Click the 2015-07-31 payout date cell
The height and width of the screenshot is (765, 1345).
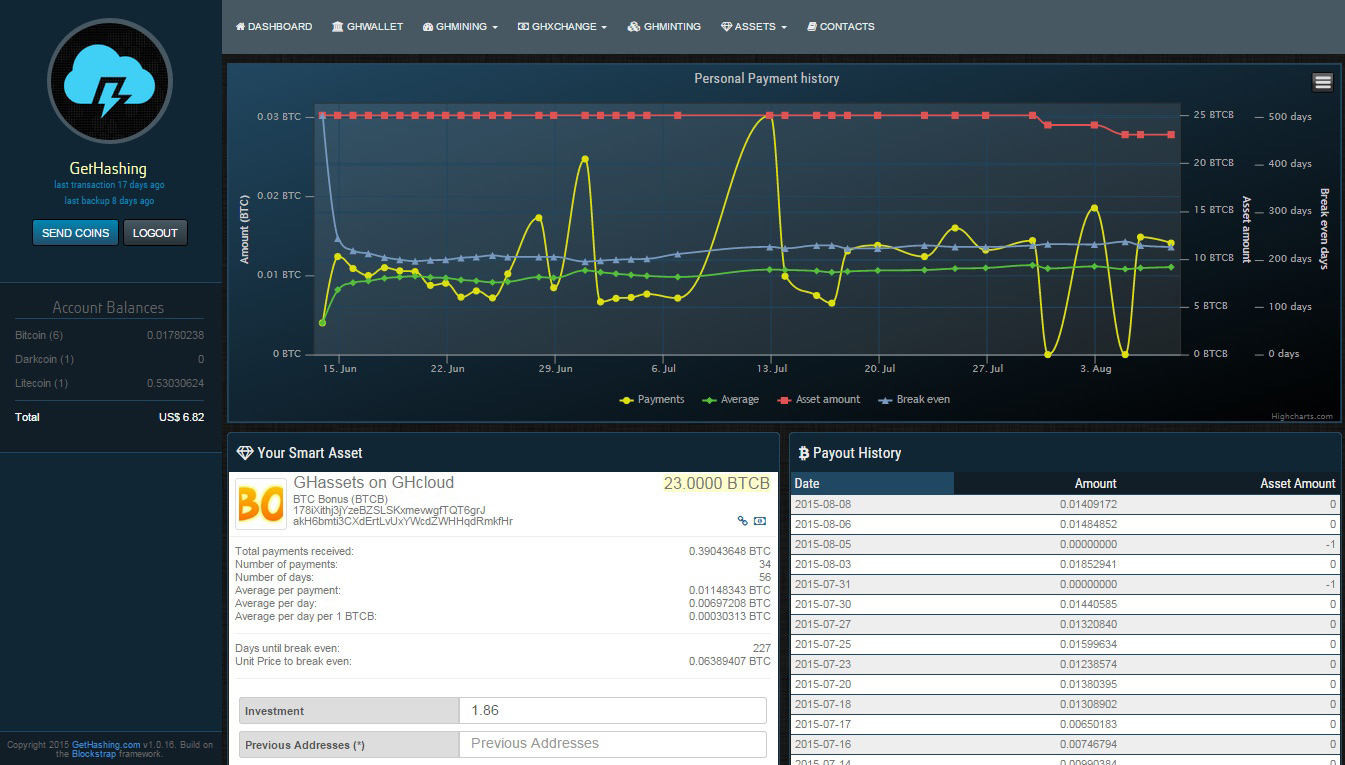[823, 585]
